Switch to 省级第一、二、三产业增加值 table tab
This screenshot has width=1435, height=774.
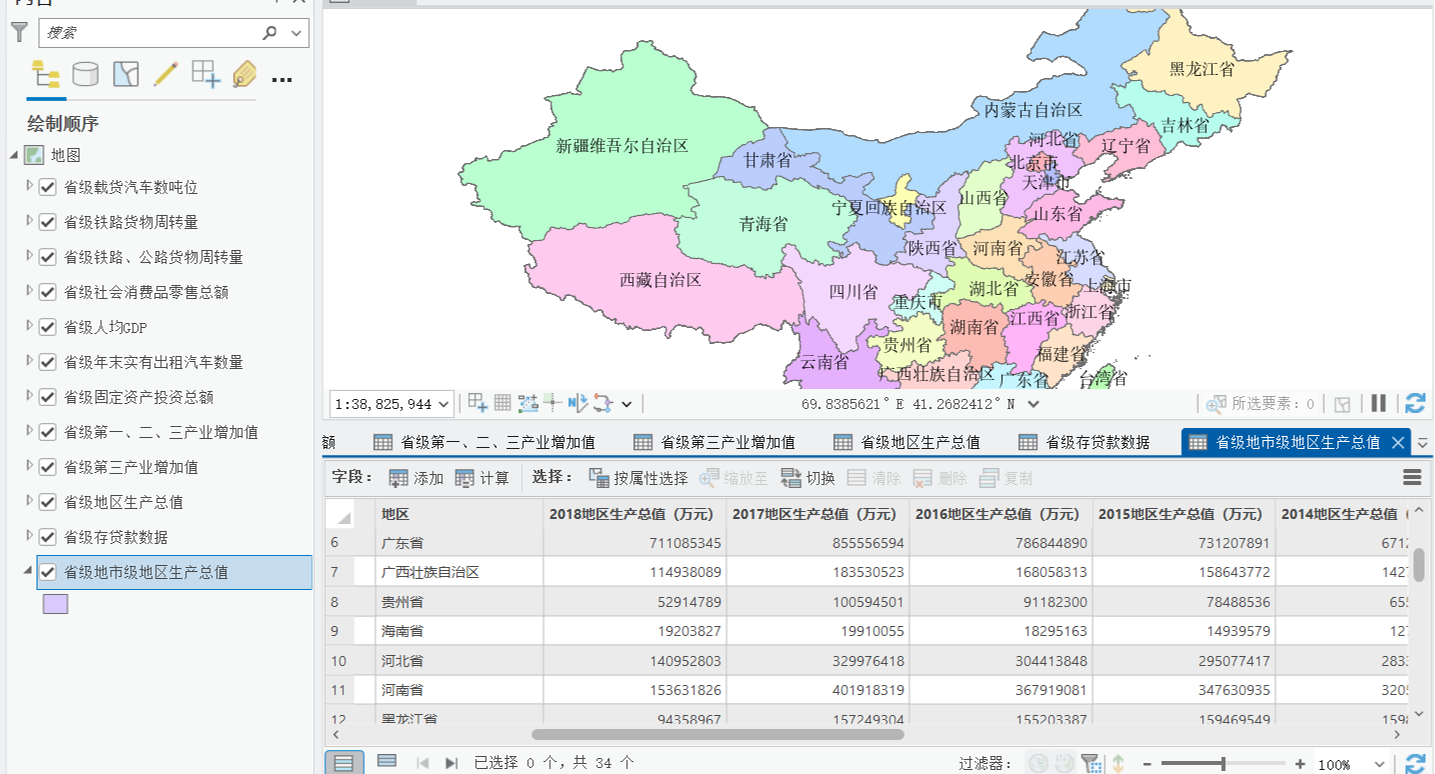coord(484,442)
